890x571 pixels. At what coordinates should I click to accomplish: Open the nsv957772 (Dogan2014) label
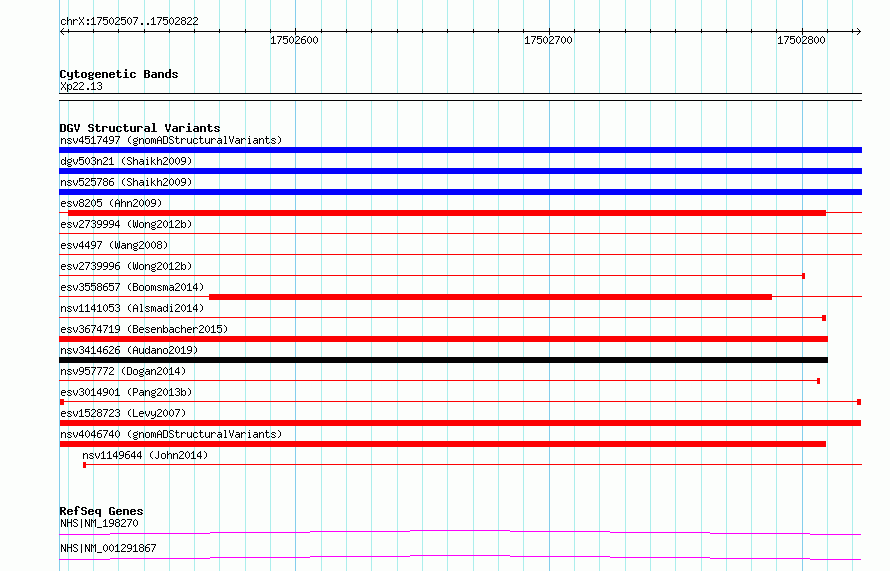point(123,371)
